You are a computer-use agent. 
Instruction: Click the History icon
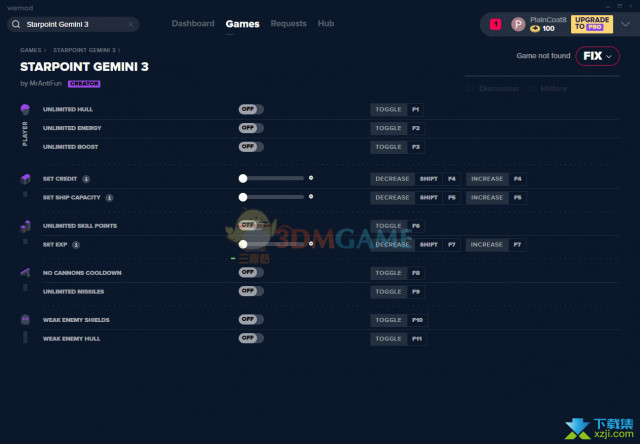click(x=532, y=88)
